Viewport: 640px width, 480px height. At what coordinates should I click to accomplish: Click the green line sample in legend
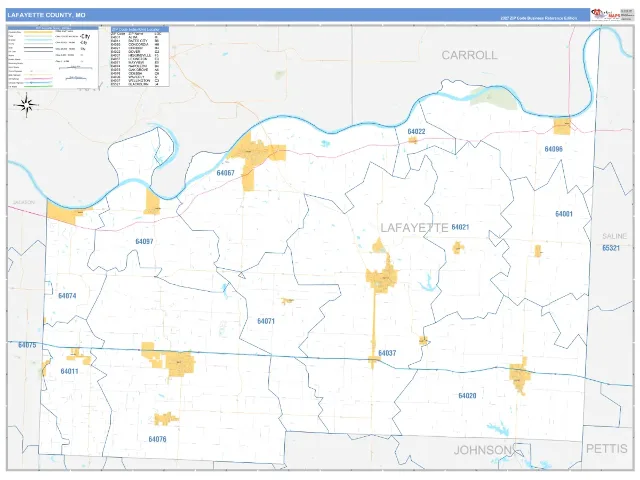pos(38,86)
